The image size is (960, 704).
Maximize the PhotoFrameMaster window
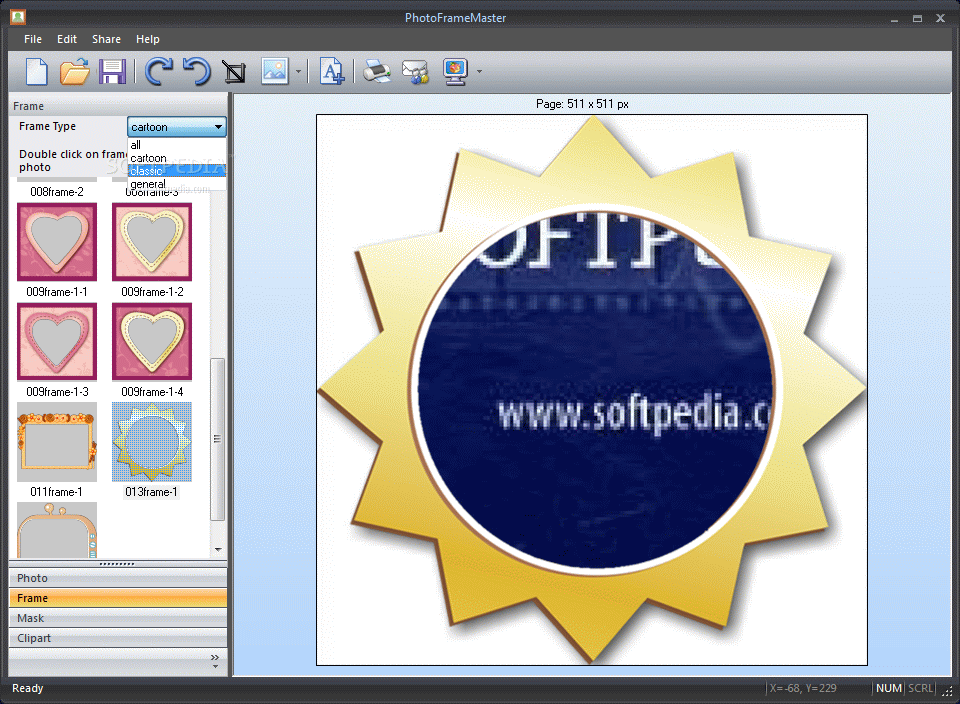pos(917,18)
